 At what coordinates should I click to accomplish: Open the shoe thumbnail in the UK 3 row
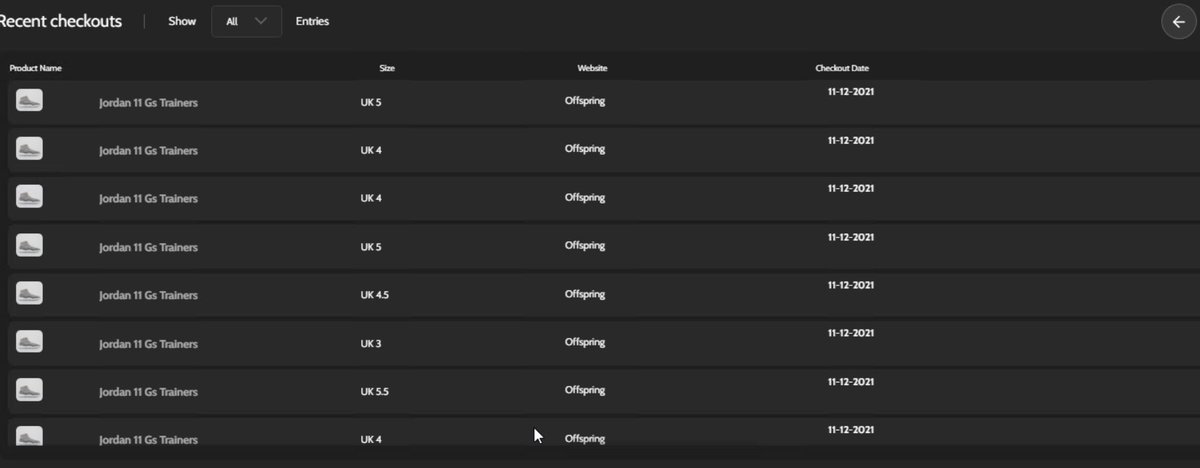coord(29,342)
